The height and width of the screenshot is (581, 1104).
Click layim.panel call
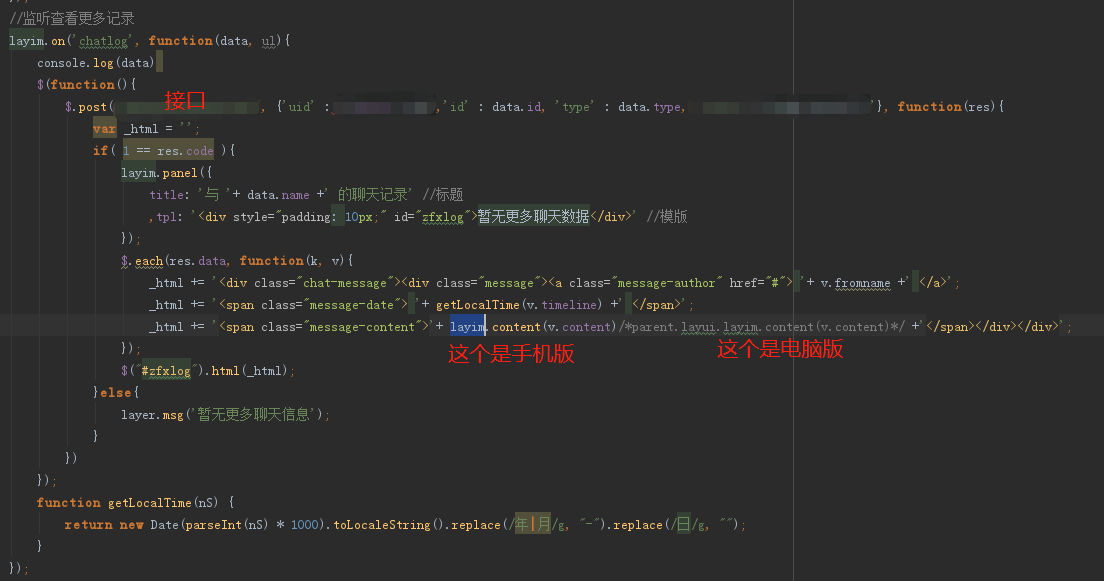[159, 173]
